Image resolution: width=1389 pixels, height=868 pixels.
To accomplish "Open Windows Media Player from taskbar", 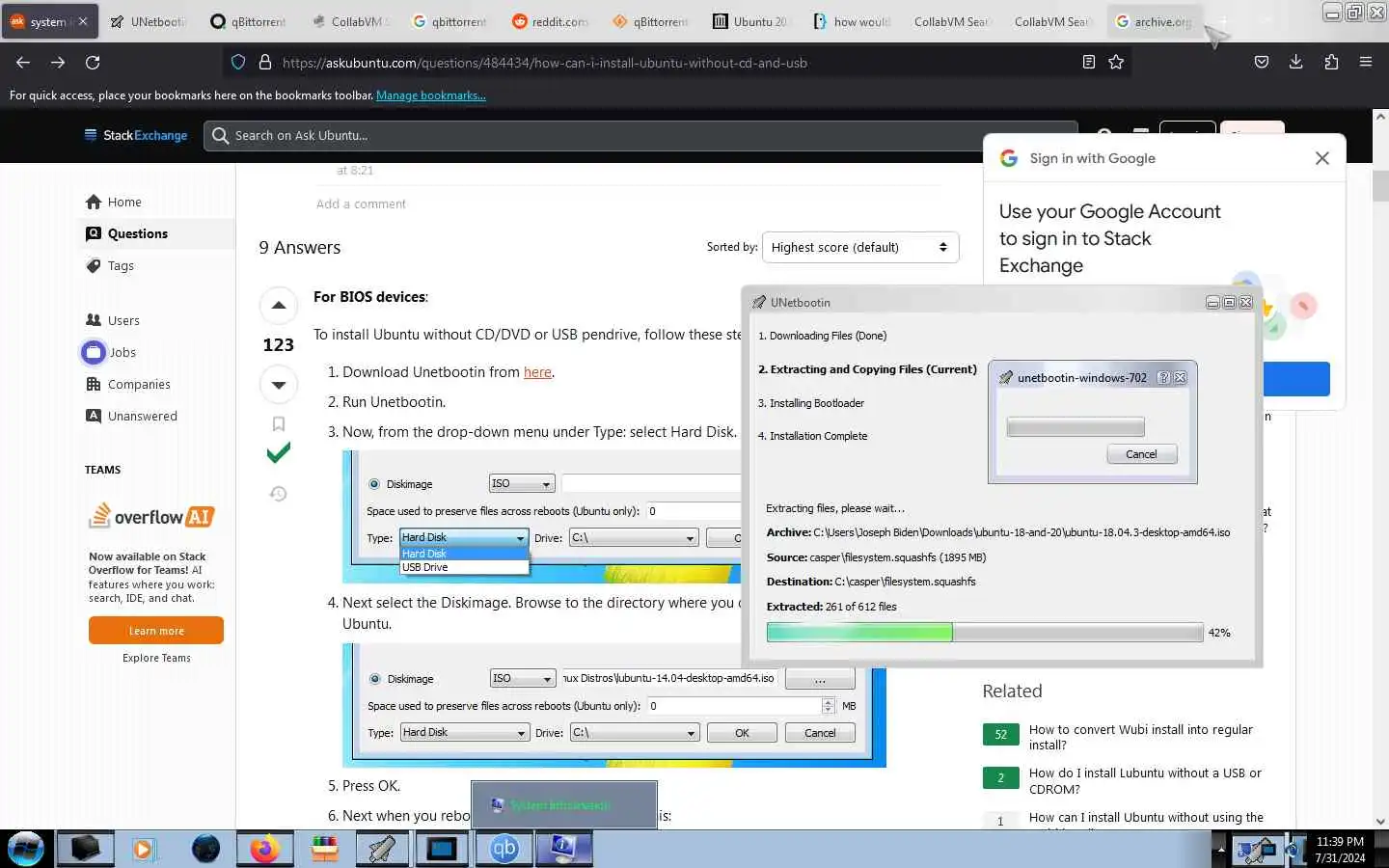I will [144, 849].
